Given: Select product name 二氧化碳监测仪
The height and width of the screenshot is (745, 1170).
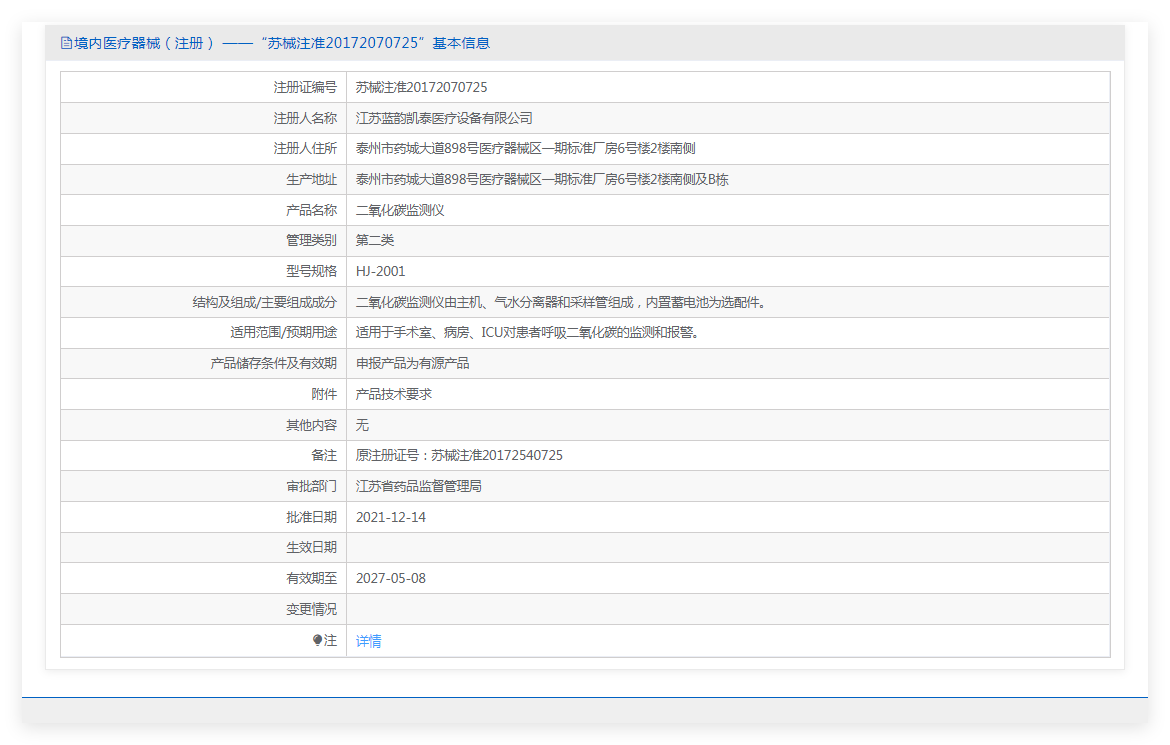Looking at the screenshot, I should tap(400, 210).
